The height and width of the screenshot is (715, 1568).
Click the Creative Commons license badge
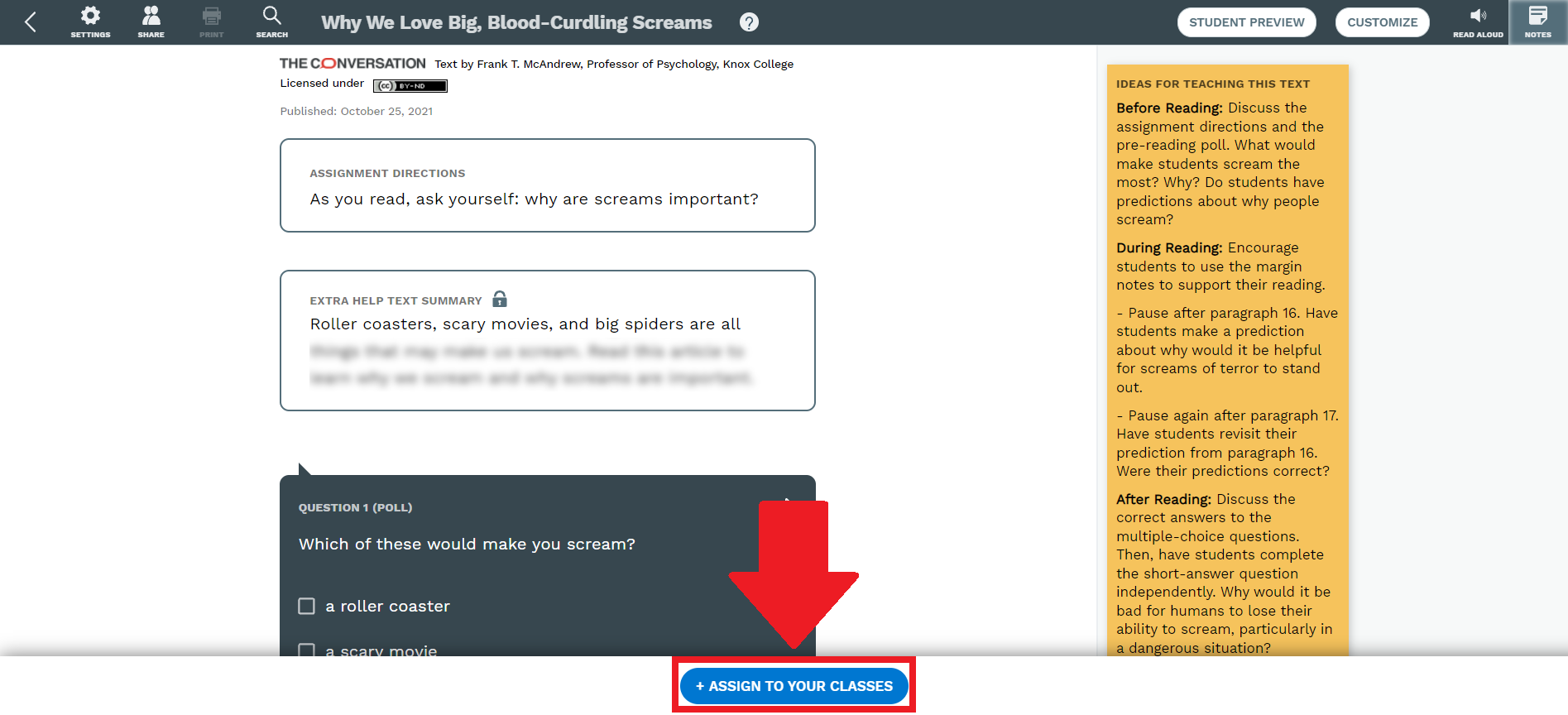[x=410, y=85]
